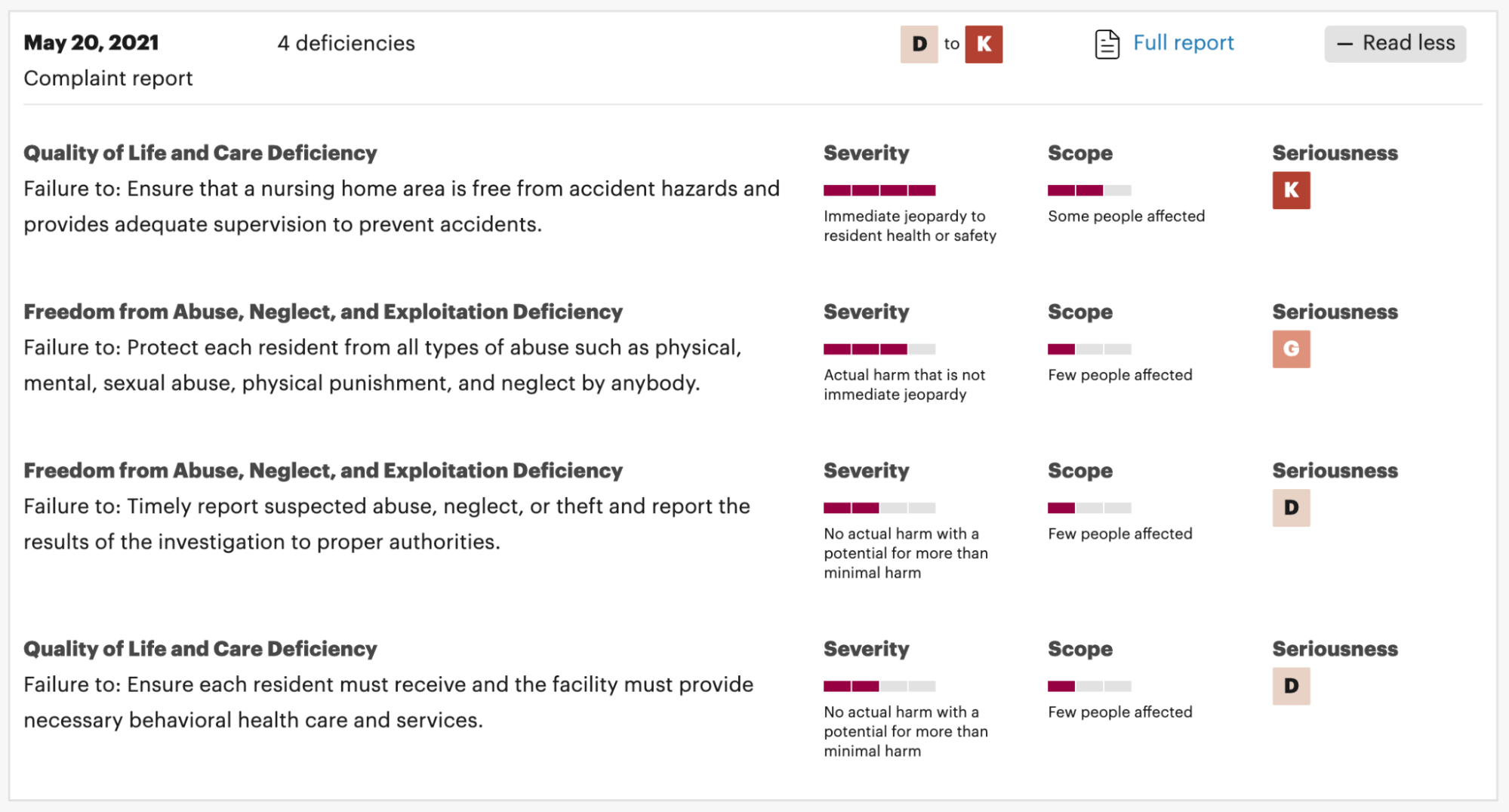
Task: Click the K badge in header range
Action: click(984, 44)
